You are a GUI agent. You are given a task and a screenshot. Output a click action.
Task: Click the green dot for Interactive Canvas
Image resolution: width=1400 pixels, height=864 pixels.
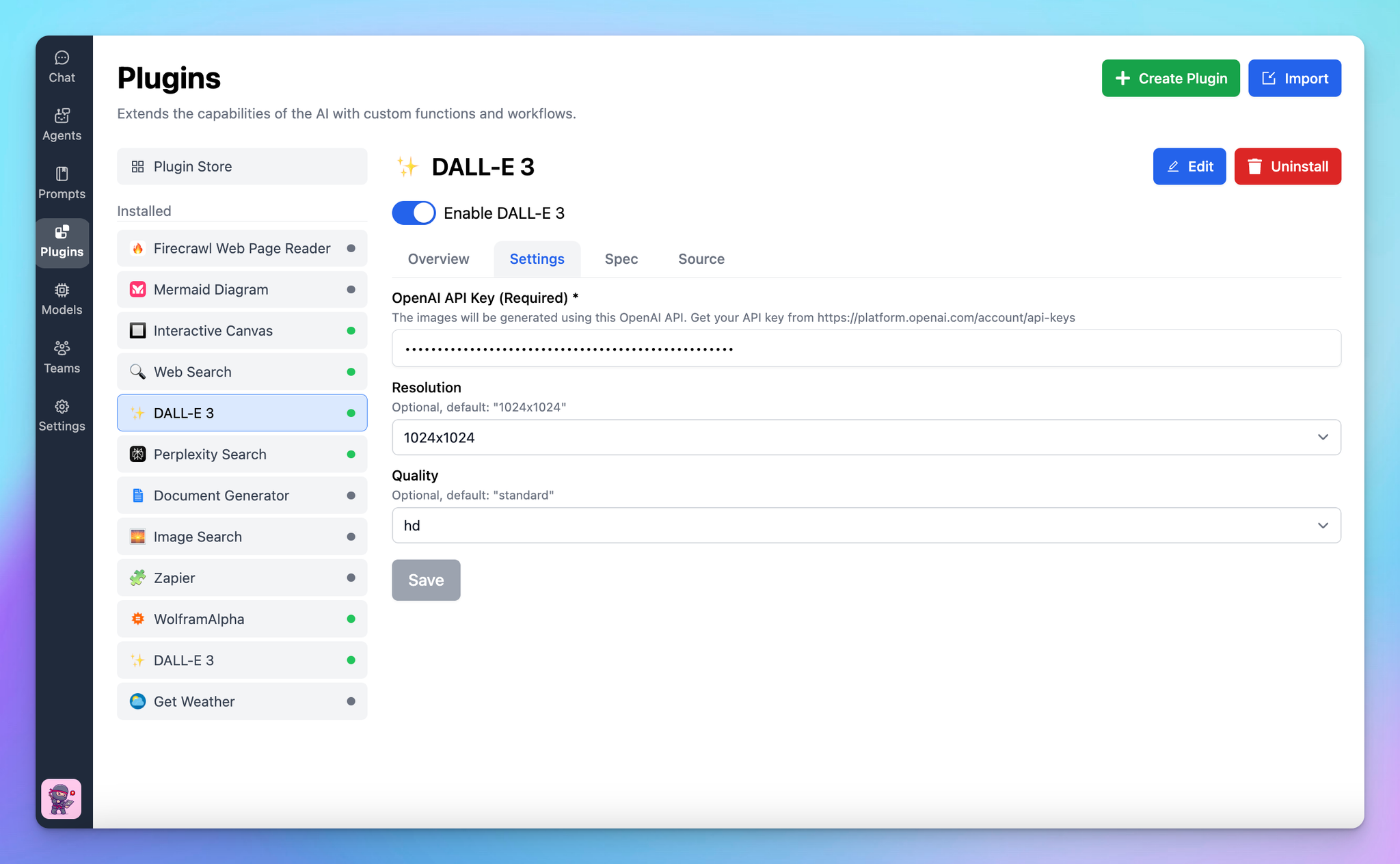click(351, 330)
